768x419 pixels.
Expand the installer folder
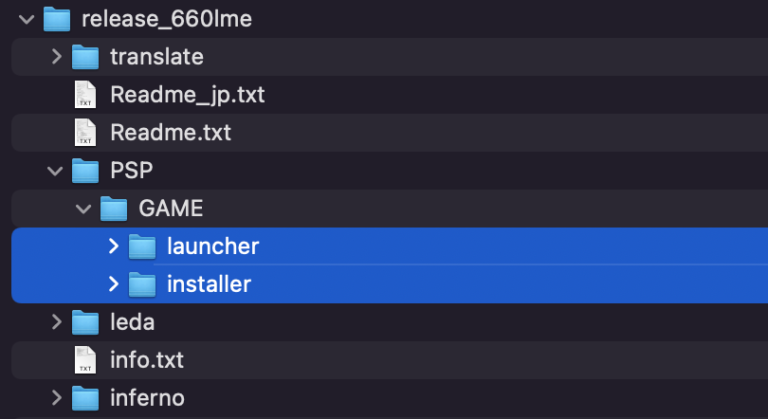113,284
